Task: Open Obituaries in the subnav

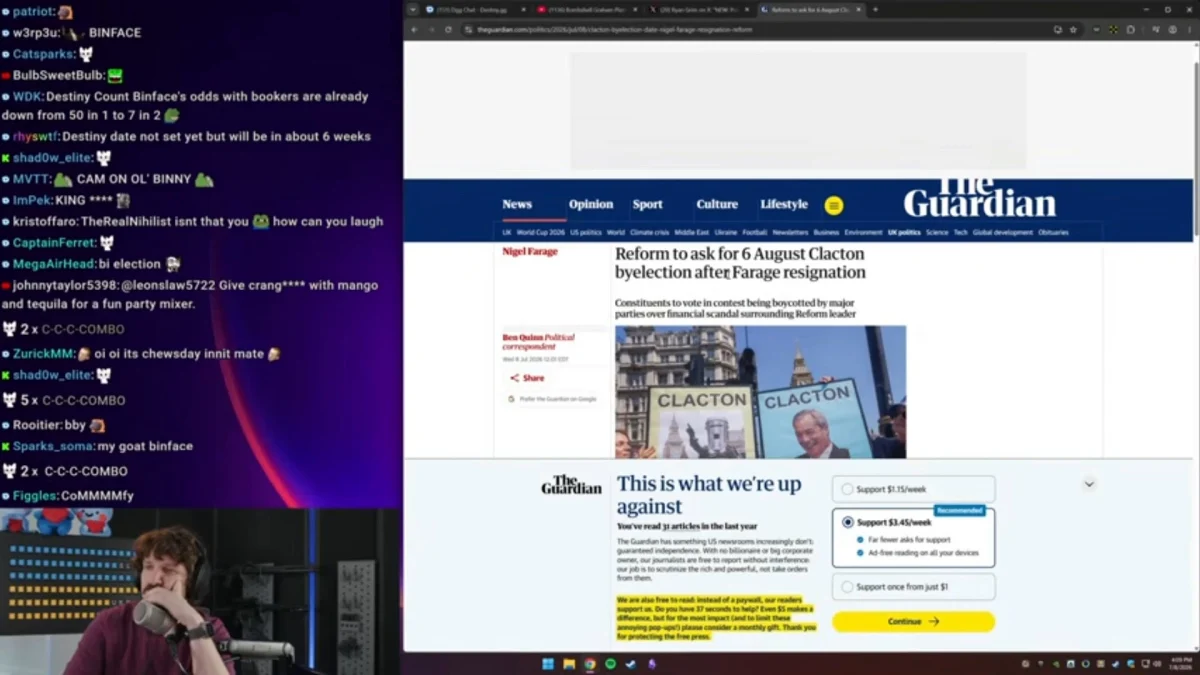Action: (1053, 232)
